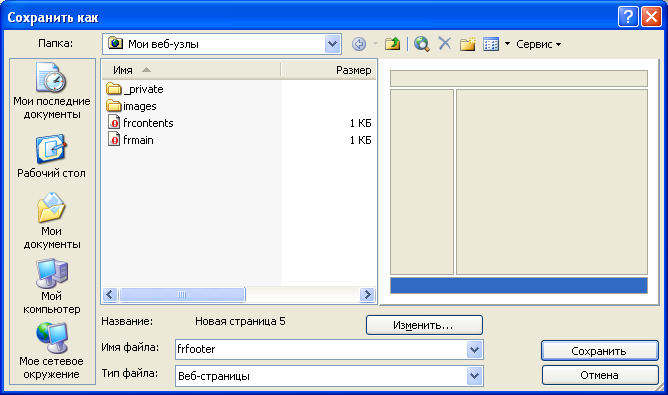Screen dimensions: 668x395
Task: Select the highlighted blue footer frame in preview
Action: 519,285
